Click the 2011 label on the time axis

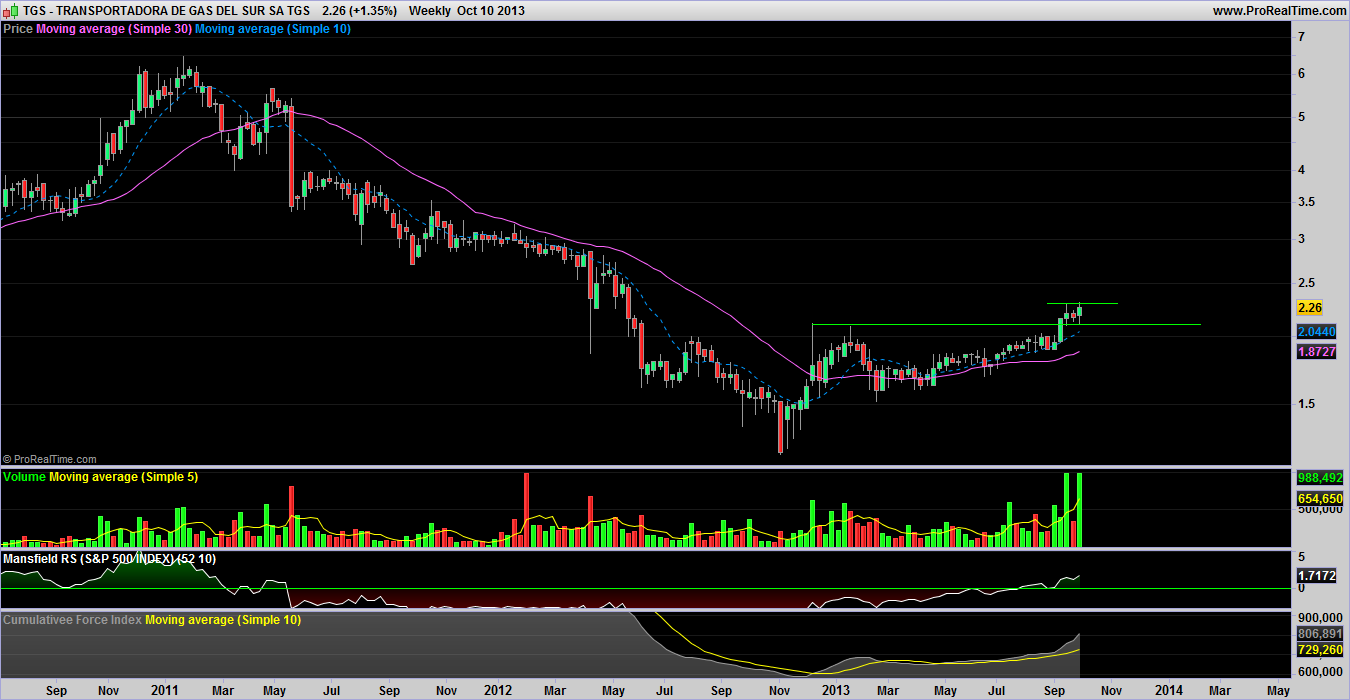point(163,690)
